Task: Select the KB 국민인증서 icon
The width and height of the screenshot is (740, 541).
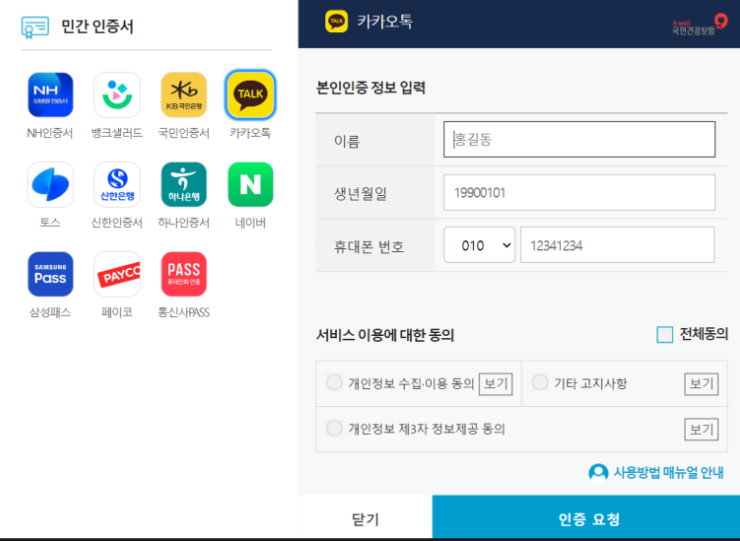Action: [184, 95]
